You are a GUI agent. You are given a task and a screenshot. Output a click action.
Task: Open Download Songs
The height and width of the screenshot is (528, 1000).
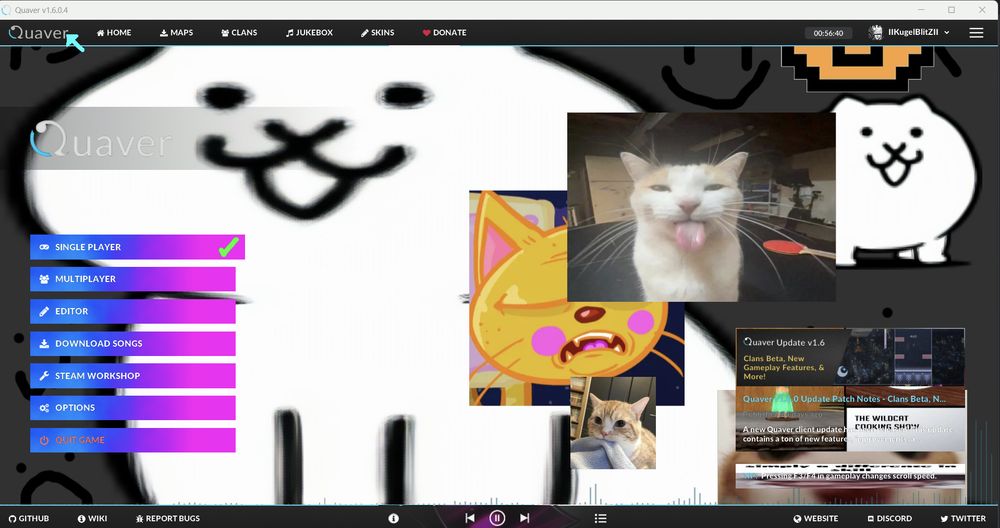(133, 343)
